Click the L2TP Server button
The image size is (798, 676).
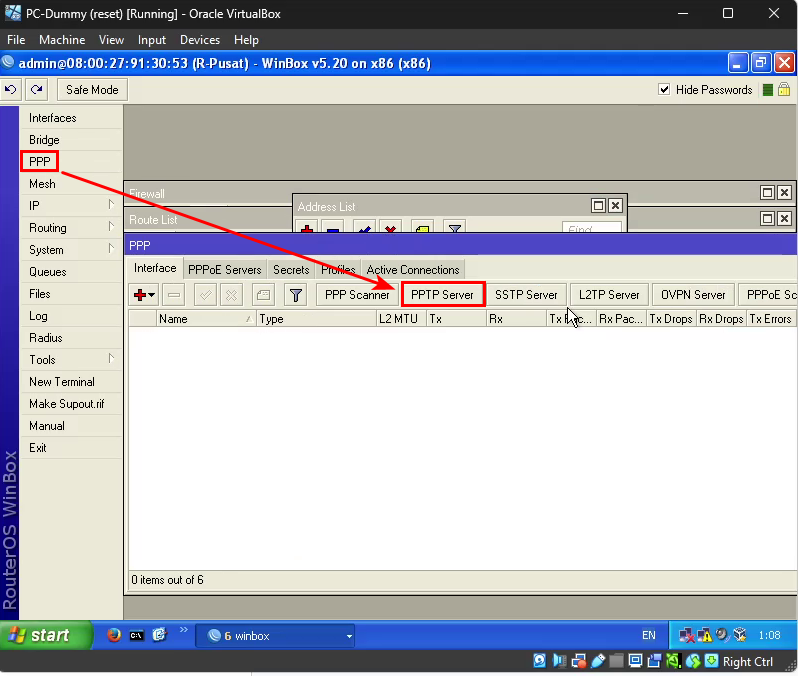(x=609, y=295)
